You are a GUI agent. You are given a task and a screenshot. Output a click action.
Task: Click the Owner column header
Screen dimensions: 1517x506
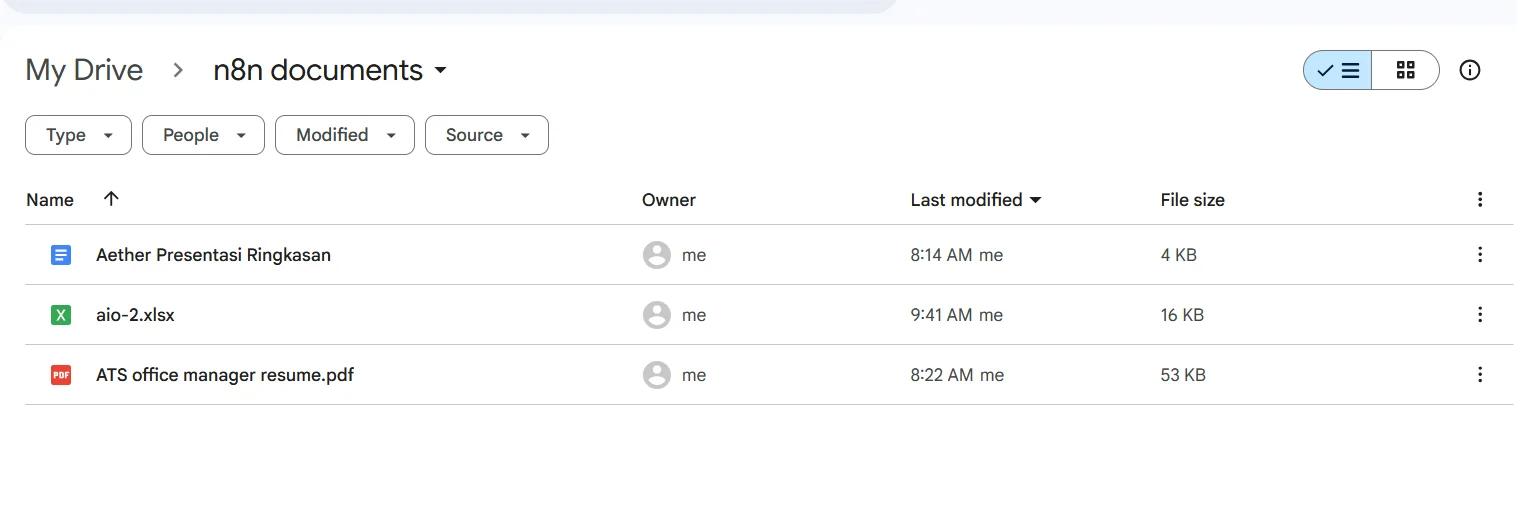point(668,200)
